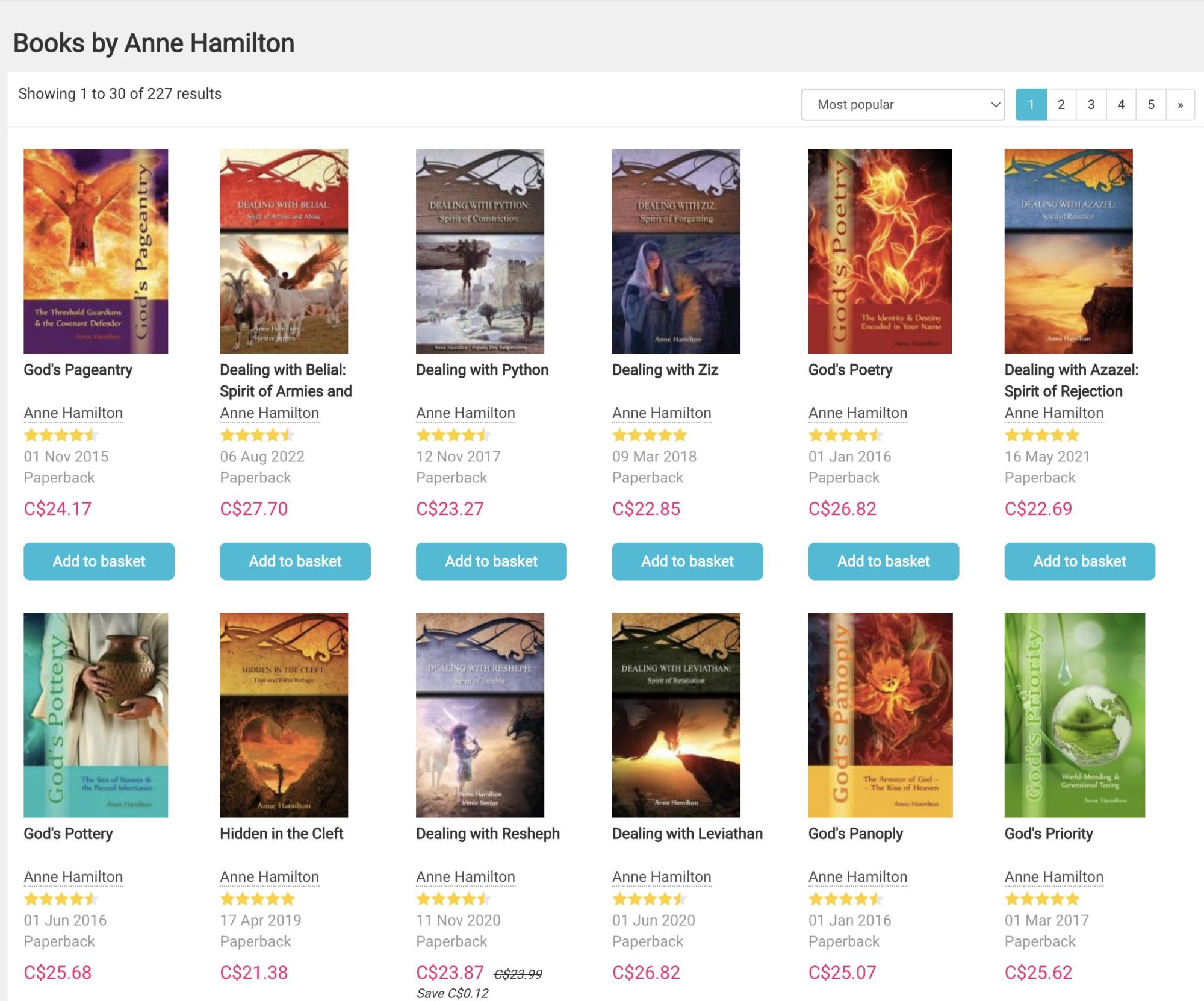Screen dimensions: 1204x1001
Task: Add Dealing with Belial to basket
Action: pyautogui.click(x=295, y=561)
